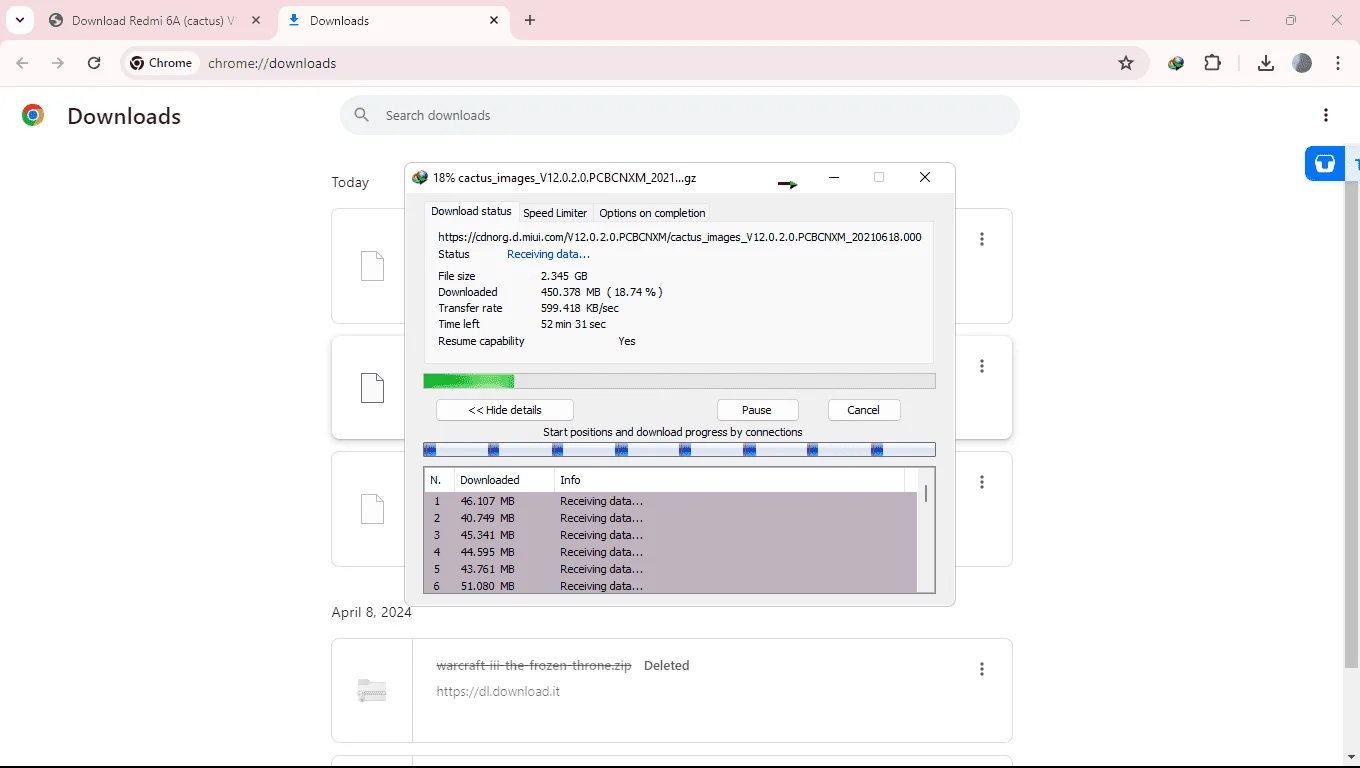This screenshot has width=1360, height=768.
Task: Select the Download status tab
Action: pos(471,211)
